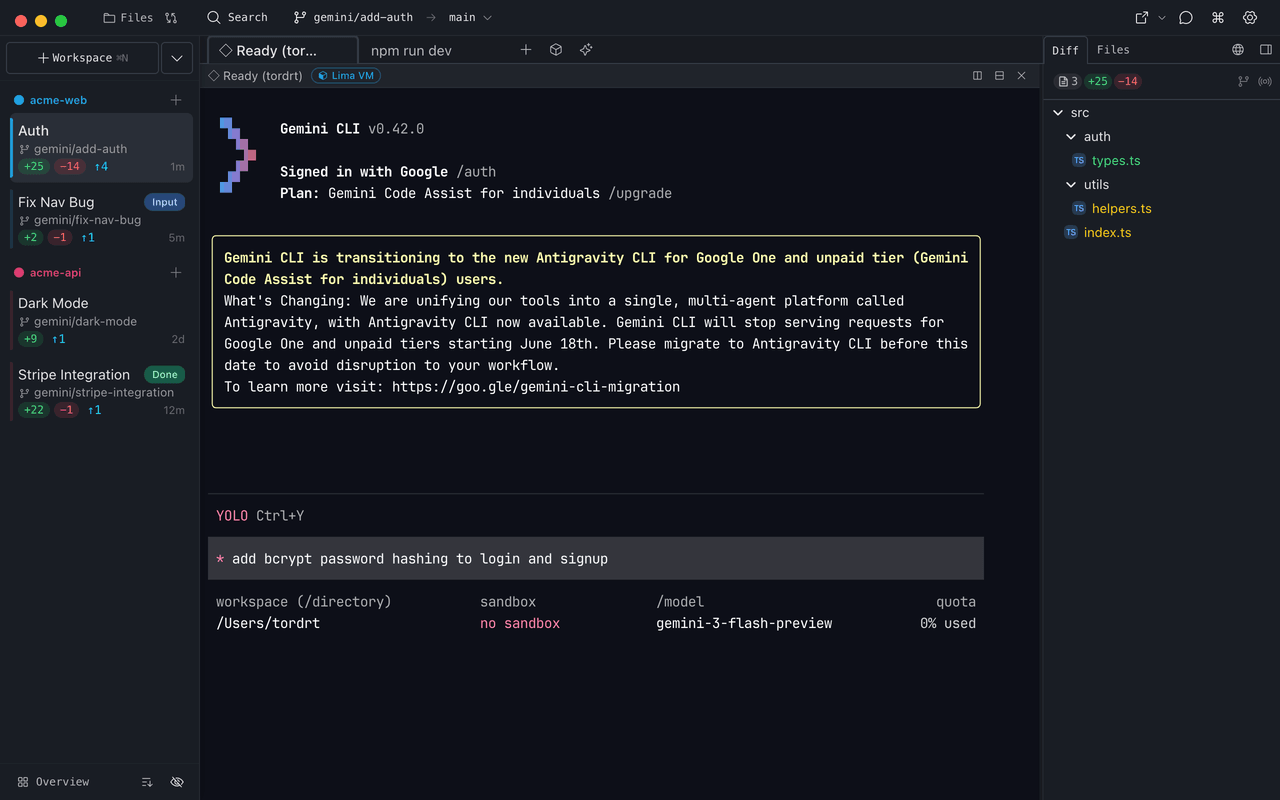The height and width of the screenshot is (800, 1280).
Task: Click the new Workspace button
Action: pos(82,58)
